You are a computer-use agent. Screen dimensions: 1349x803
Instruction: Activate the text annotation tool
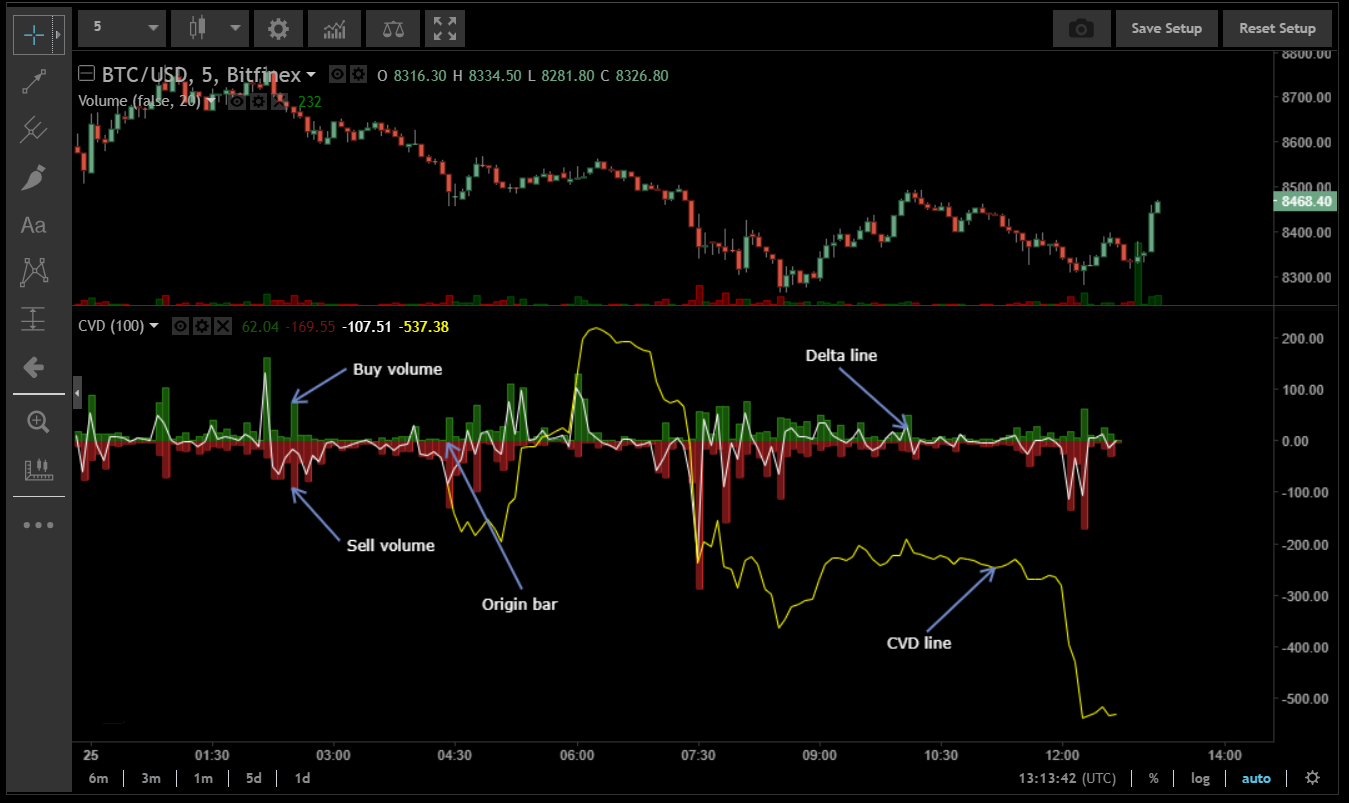pyautogui.click(x=33, y=225)
